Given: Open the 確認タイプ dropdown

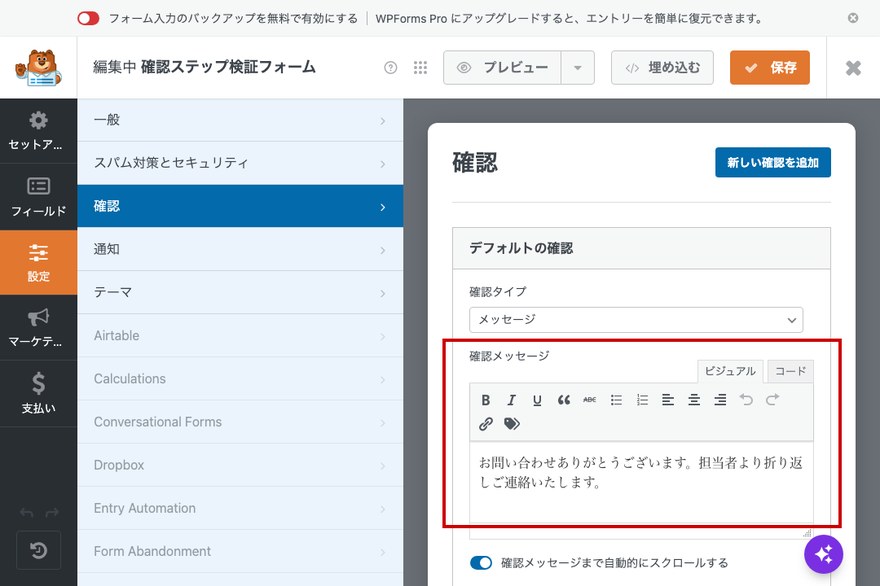Looking at the screenshot, I should 636,320.
